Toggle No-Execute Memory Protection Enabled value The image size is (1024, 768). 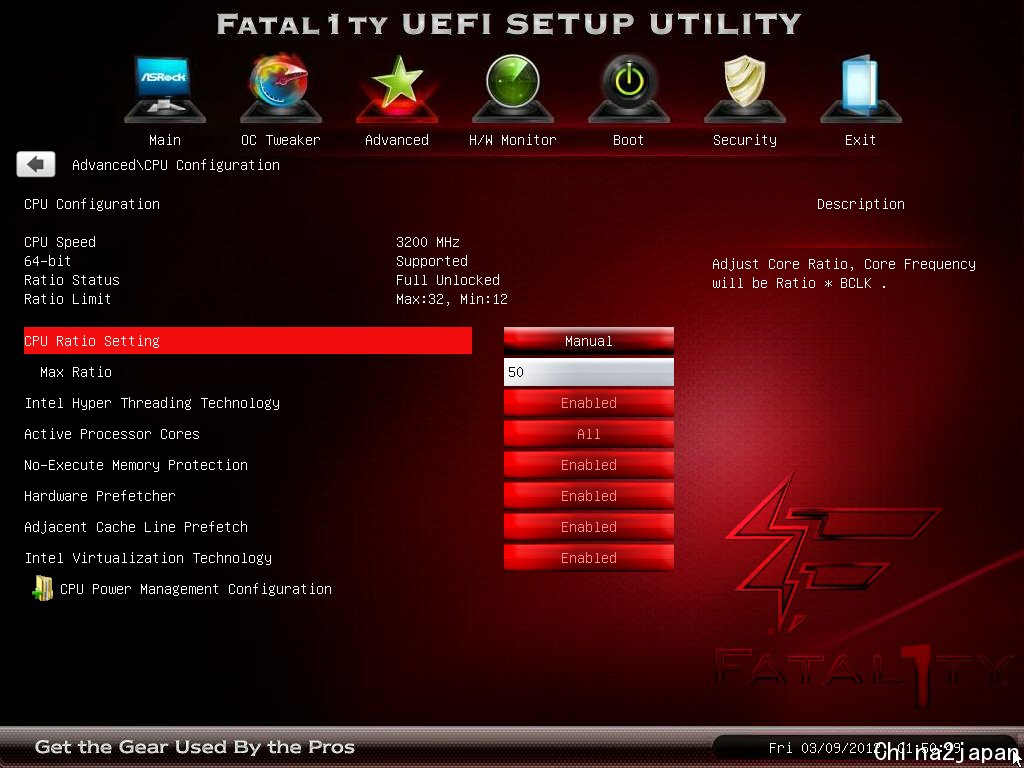coord(588,465)
